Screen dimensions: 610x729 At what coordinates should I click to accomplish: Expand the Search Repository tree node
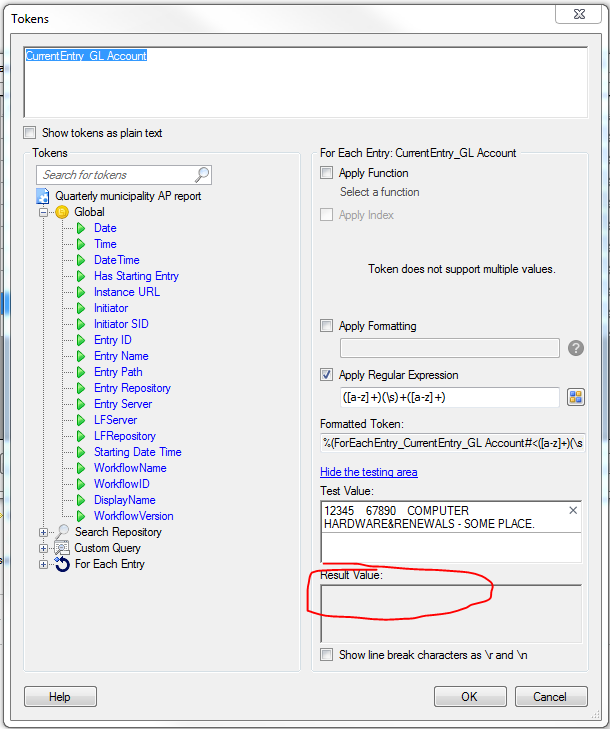coord(43,532)
